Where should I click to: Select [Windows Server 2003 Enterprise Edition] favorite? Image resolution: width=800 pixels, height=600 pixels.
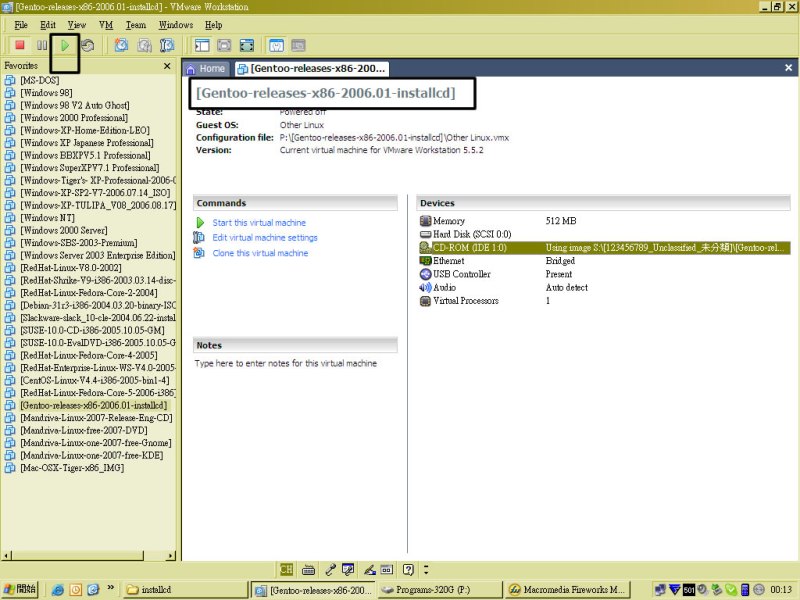(97, 255)
